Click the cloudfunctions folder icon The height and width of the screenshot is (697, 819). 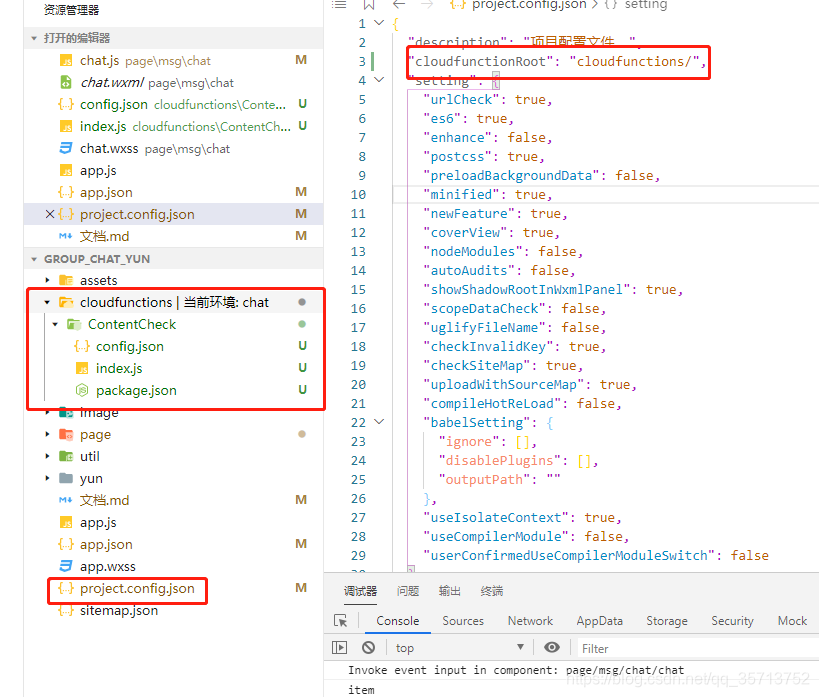coord(66,302)
